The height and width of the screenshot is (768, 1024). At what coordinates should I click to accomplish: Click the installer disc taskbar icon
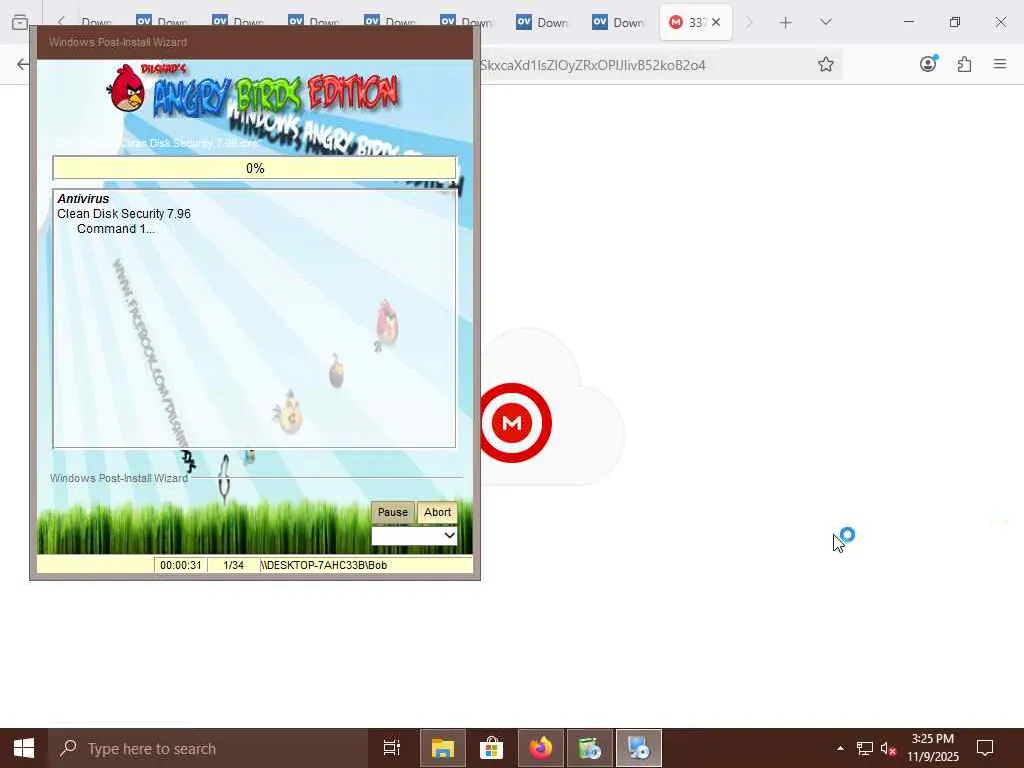click(x=590, y=748)
